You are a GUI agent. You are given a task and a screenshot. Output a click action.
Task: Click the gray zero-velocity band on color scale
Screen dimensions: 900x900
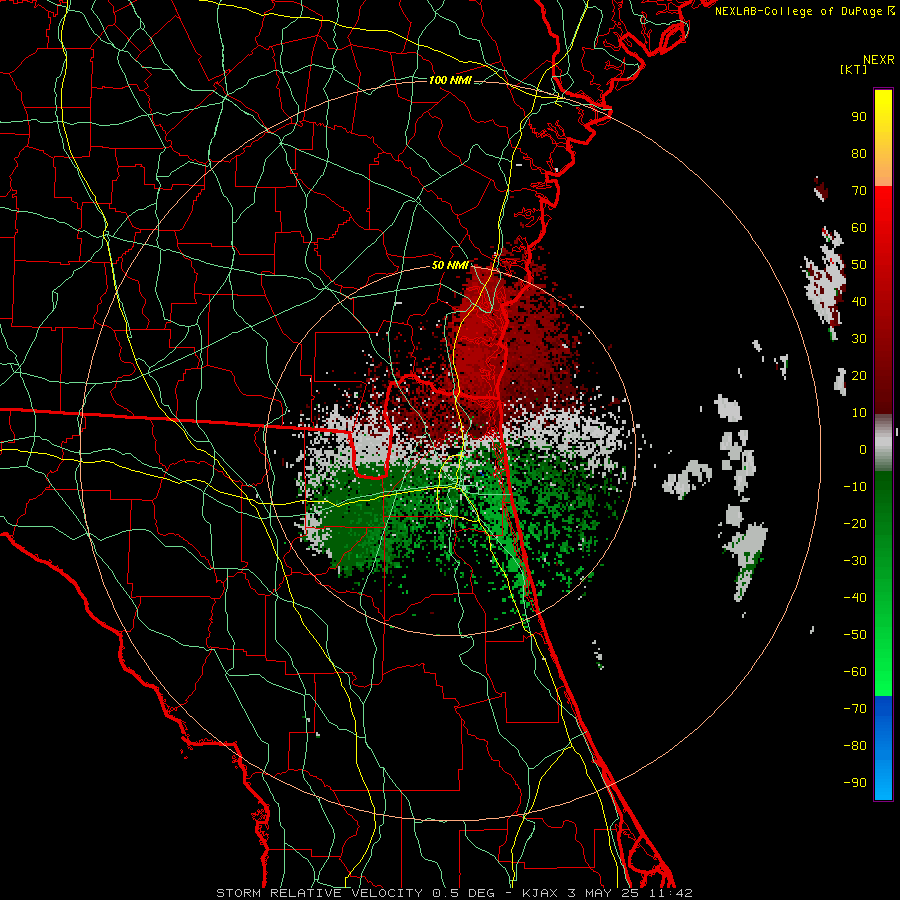pyautogui.click(x=883, y=443)
